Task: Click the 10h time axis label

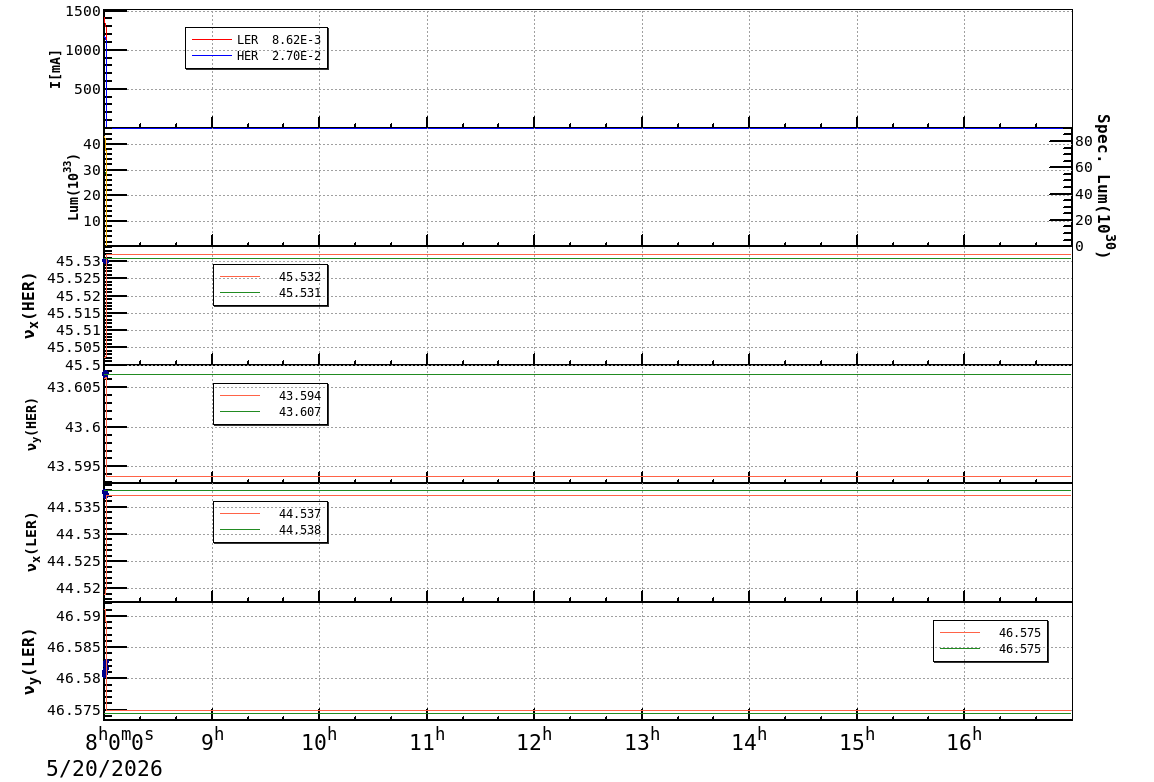Action: 319,740
